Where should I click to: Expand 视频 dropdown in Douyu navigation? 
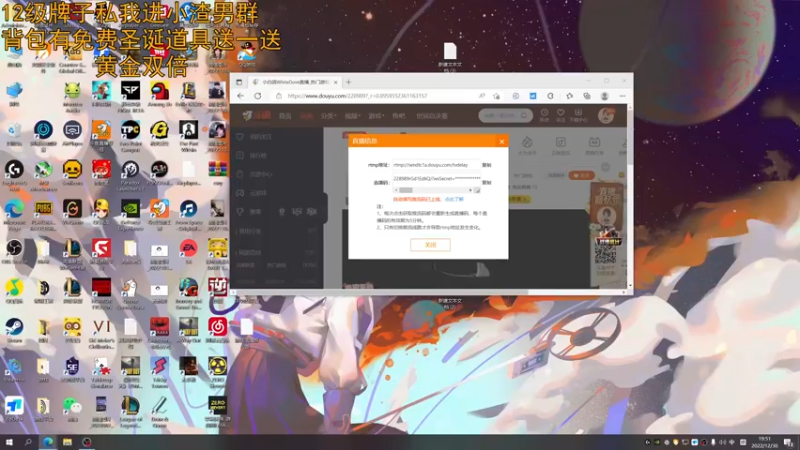(352, 116)
